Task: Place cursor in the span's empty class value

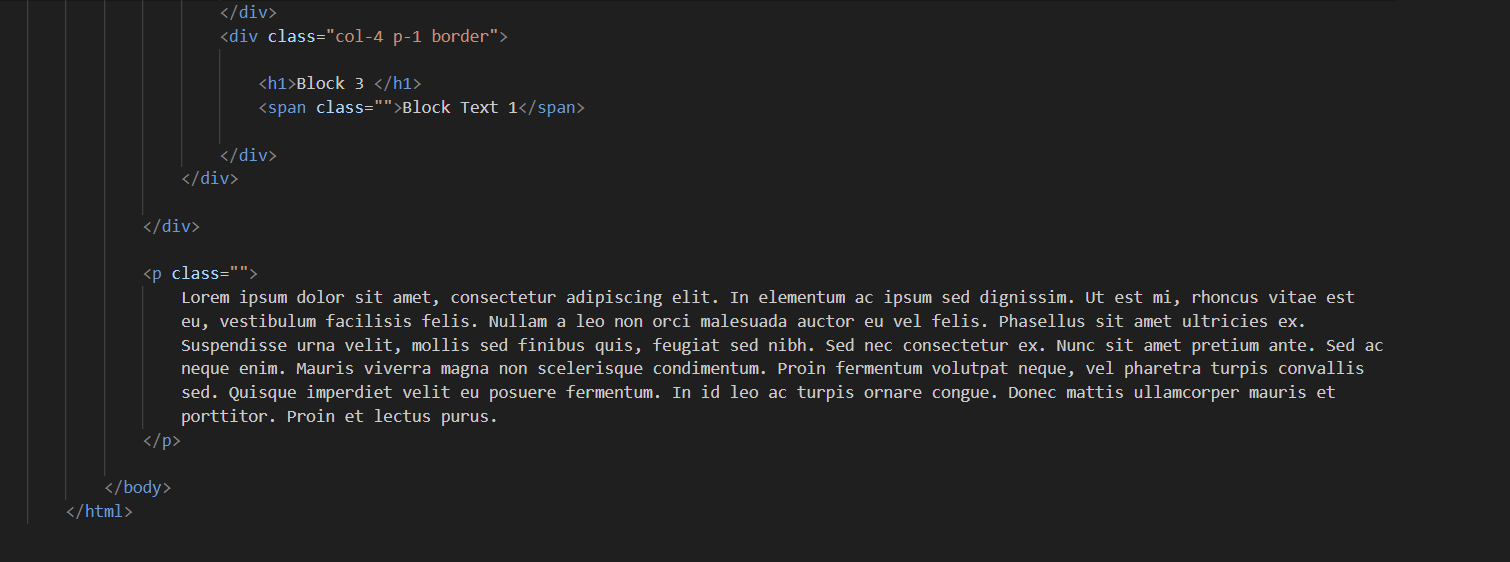Action: 383,107
